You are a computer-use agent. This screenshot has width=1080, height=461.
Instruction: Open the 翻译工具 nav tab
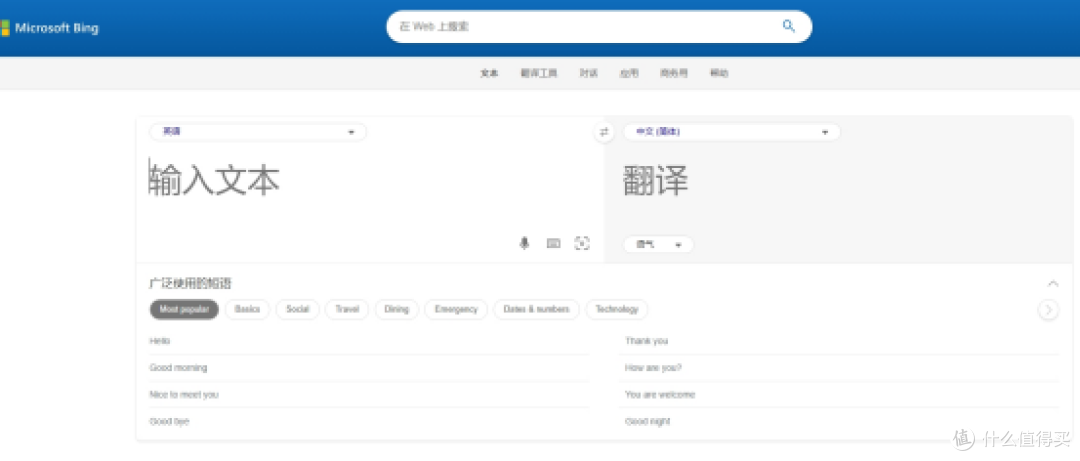pos(539,73)
